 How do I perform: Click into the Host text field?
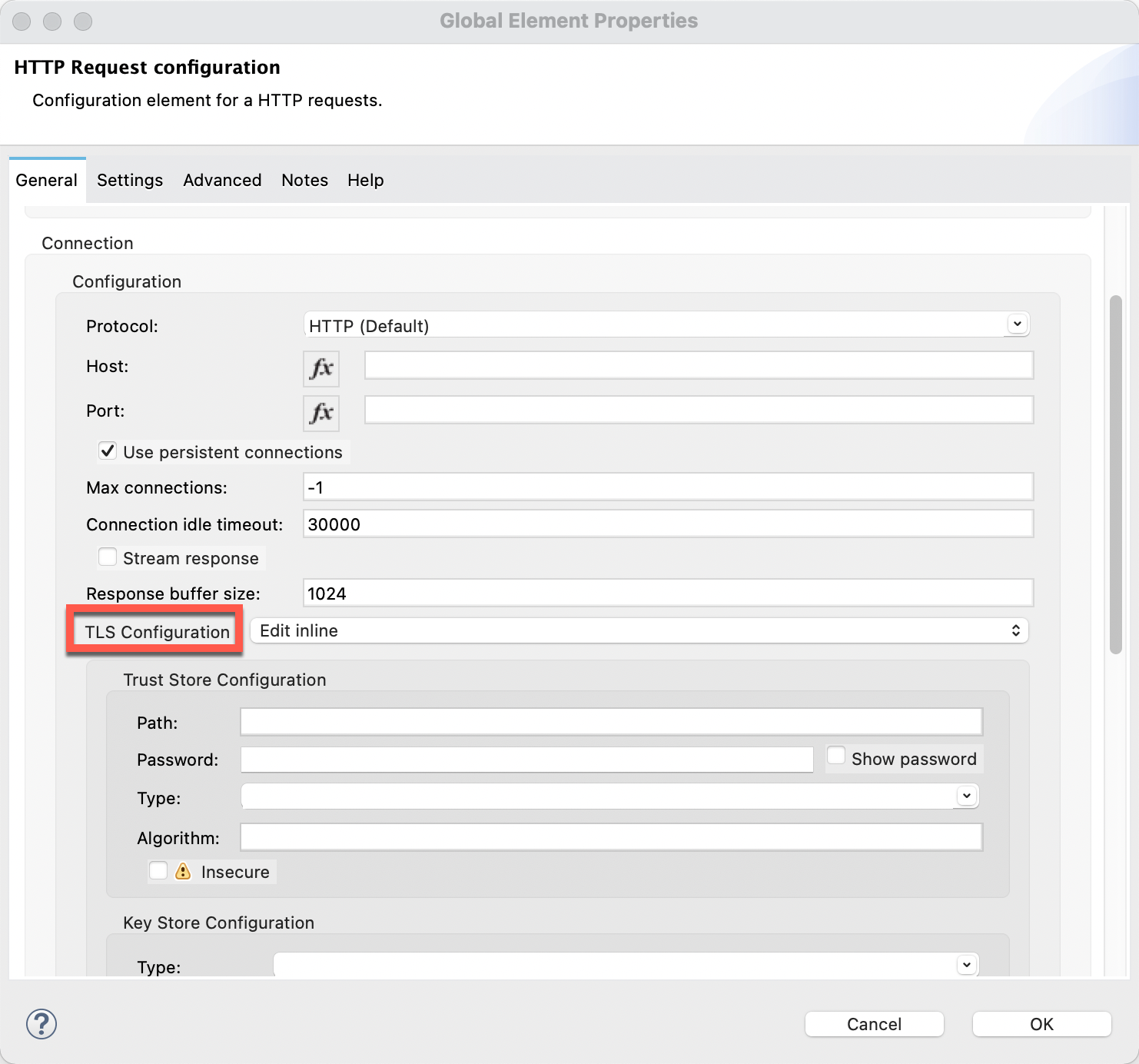tap(699, 365)
